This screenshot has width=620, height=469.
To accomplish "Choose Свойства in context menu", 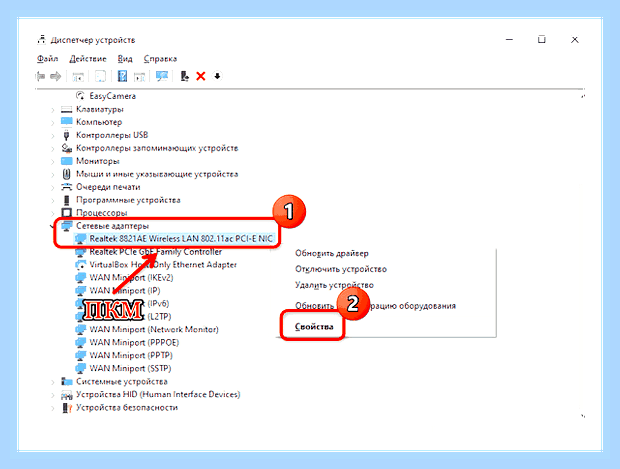I will coord(314,327).
